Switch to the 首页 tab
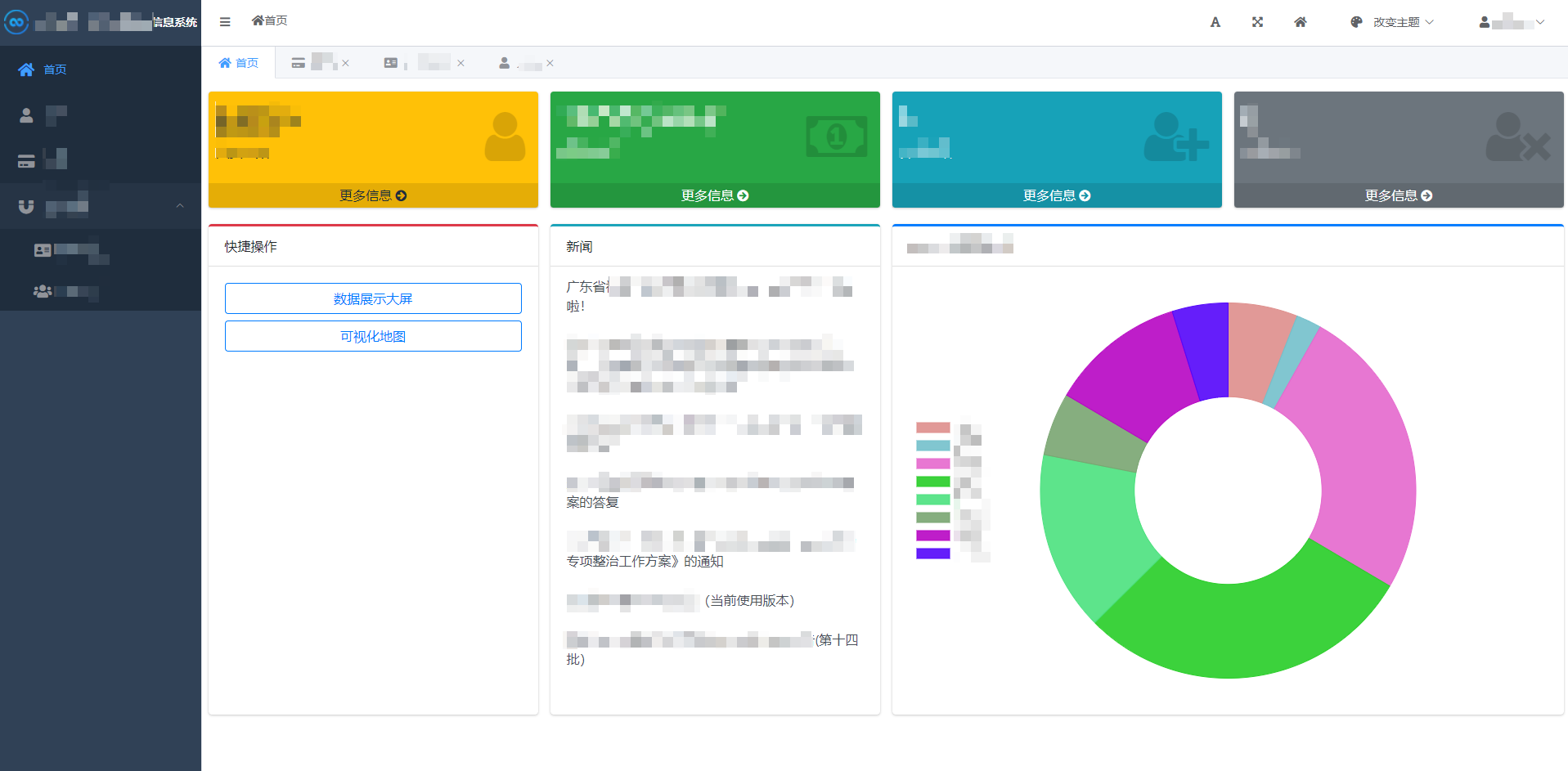The width and height of the screenshot is (1568, 771). click(239, 63)
